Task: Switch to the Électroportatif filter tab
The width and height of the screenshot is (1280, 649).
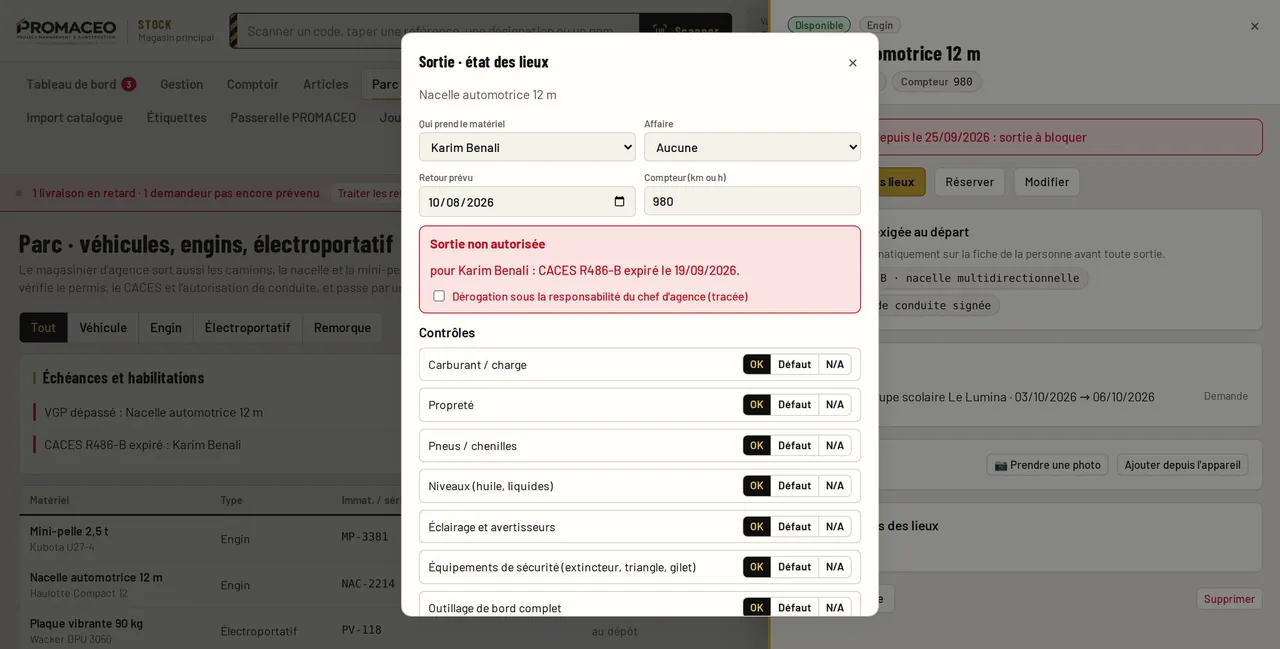Action: pyautogui.click(x=247, y=328)
